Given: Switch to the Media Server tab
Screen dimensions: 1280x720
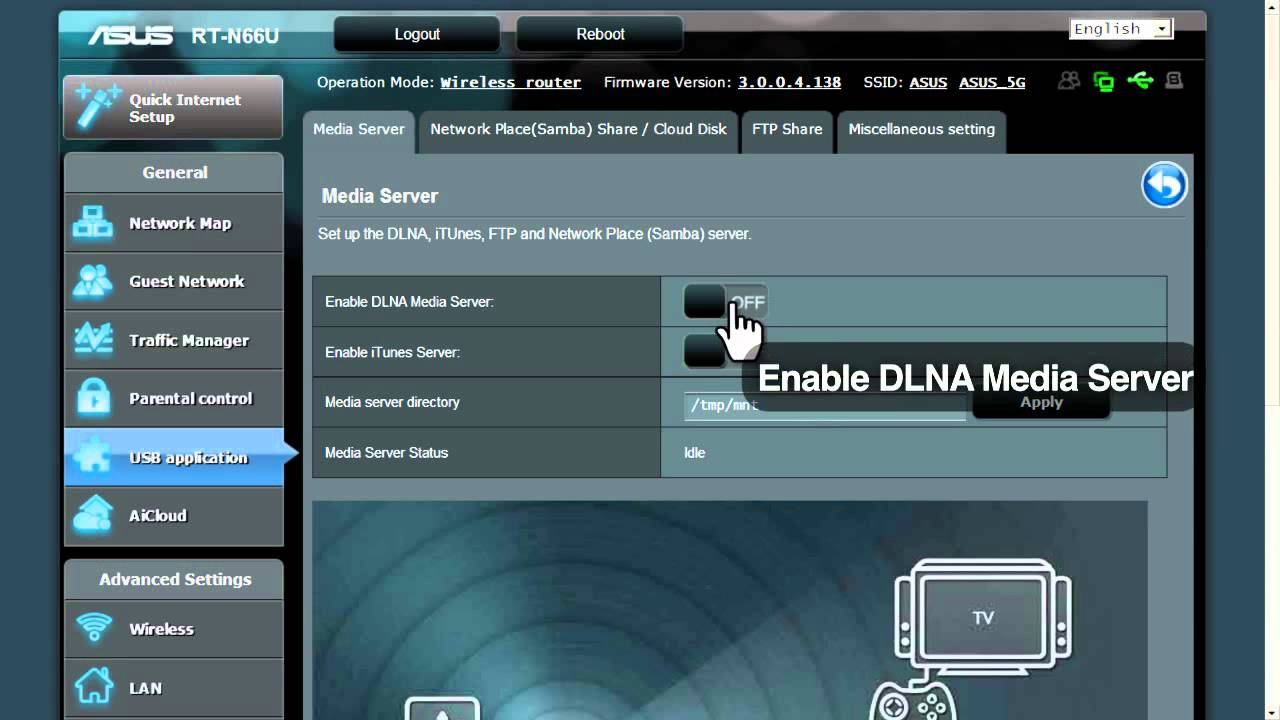Looking at the screenshot, I should click(358, 130).
